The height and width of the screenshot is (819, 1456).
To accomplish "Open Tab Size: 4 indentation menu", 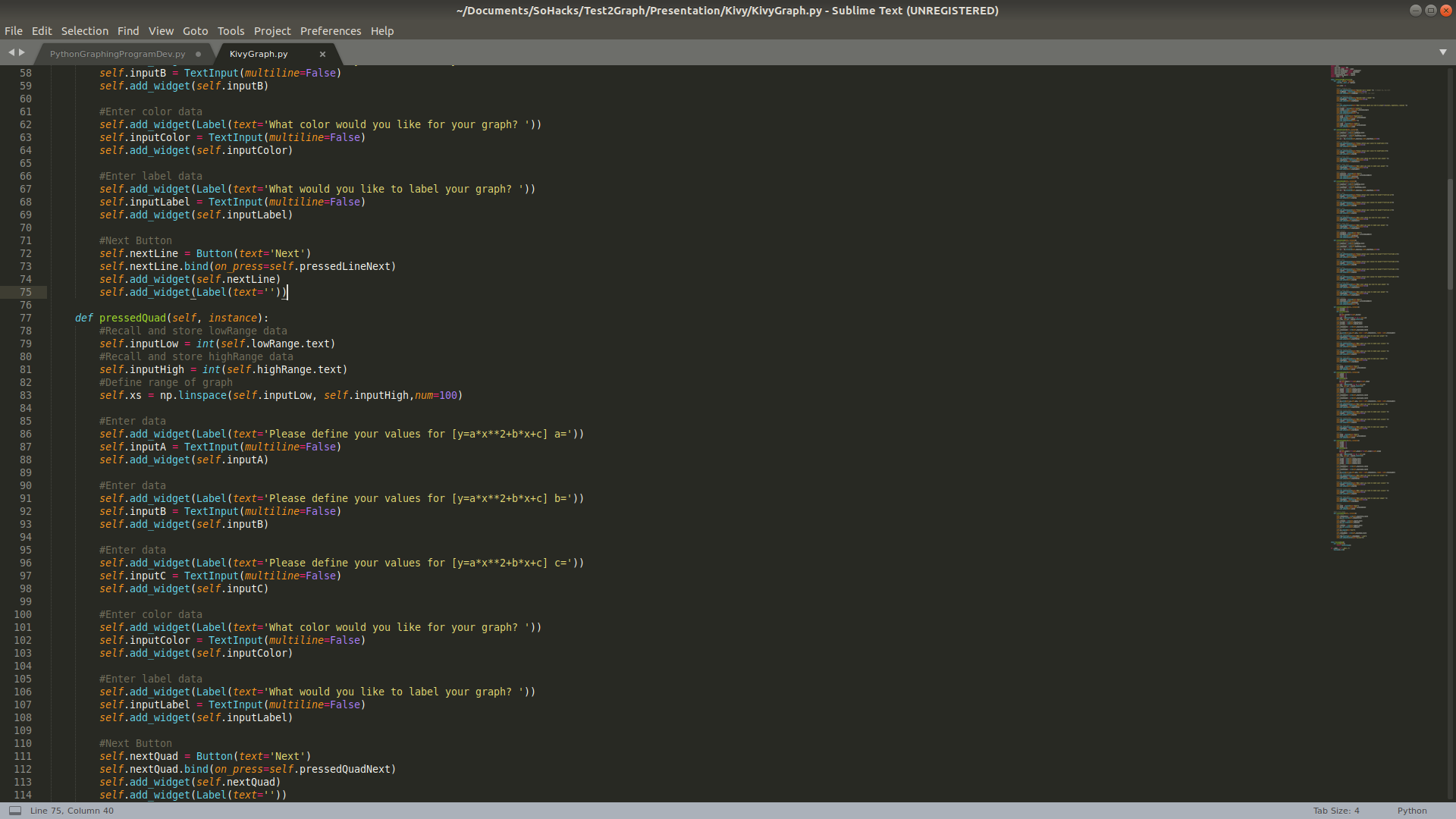I will pos(1335,811).
